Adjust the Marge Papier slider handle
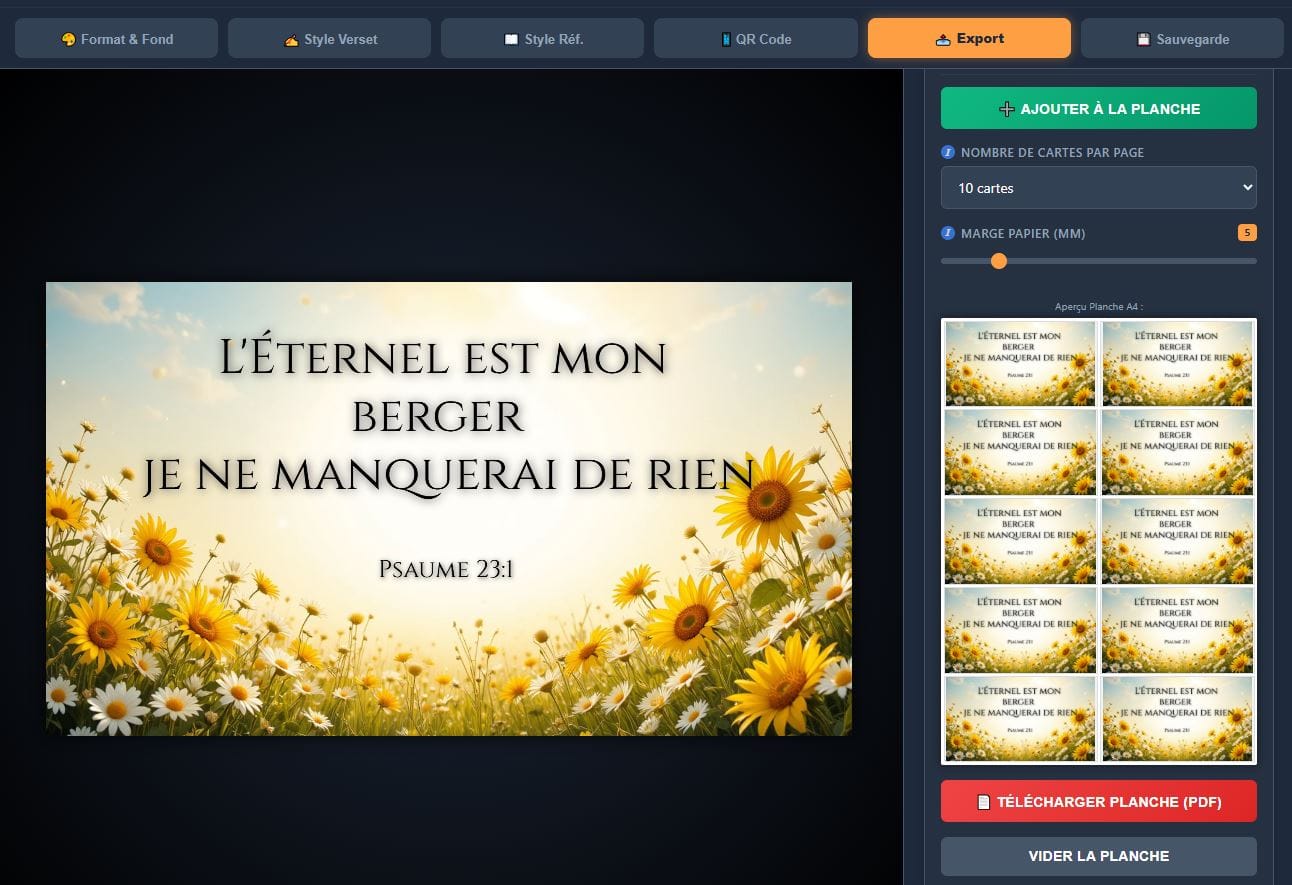Viewport: 1292px width, 885px height. (998, 260)
